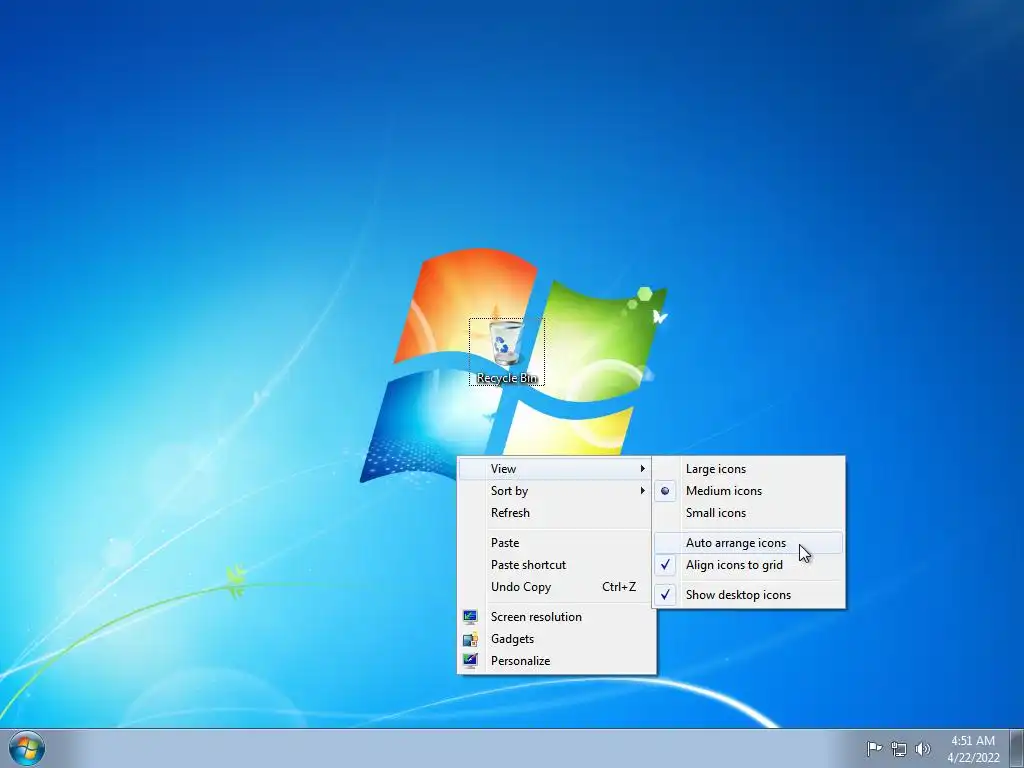This screenshot has height=768, width=1024.
Task: Click the Screen resolution monitor icon
Action: (x=470, y=616)
